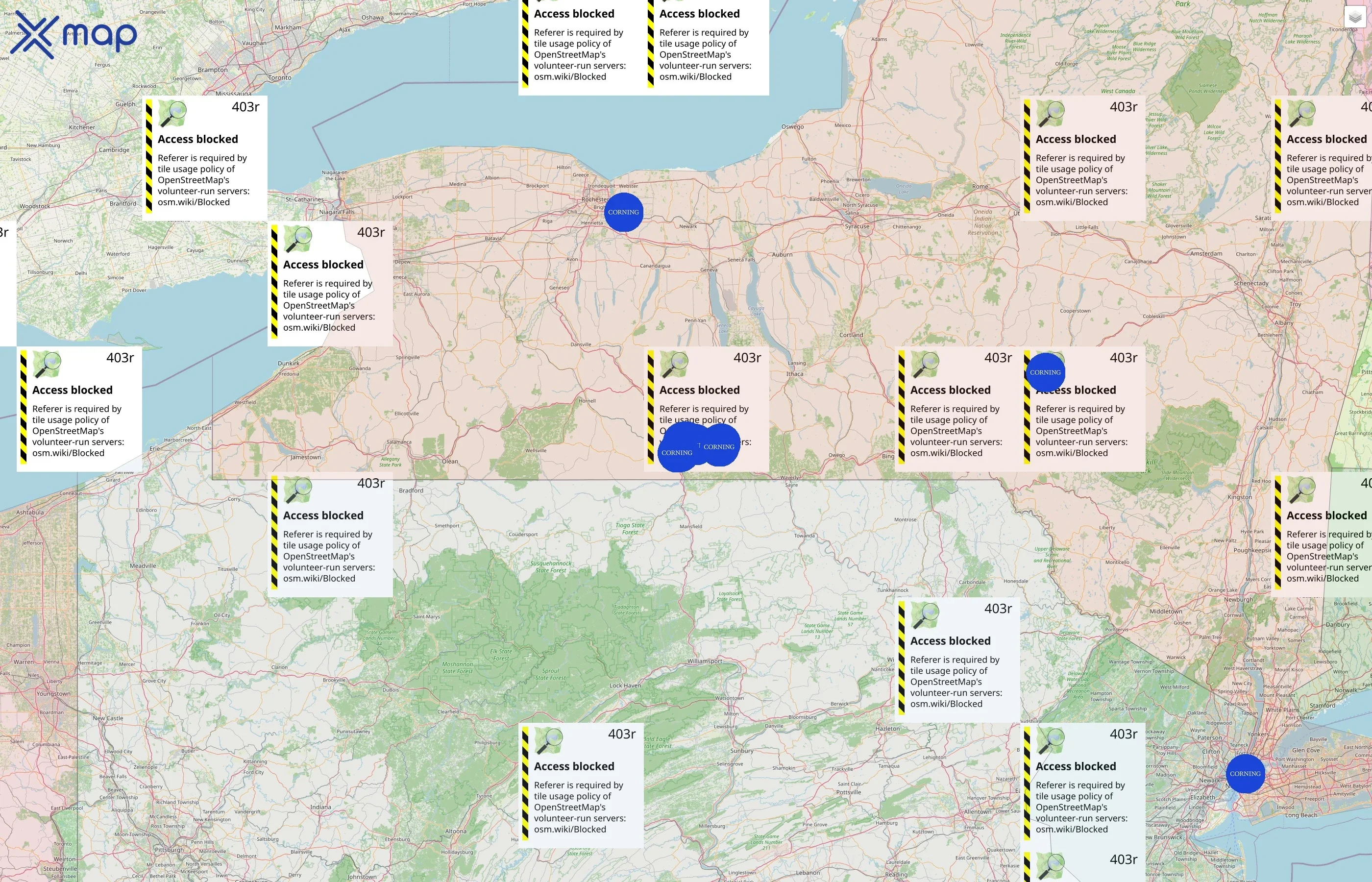Screen dimensions: 1372x882
Task: Click the 'Kingston' map label
Action: pos(1240,497)
